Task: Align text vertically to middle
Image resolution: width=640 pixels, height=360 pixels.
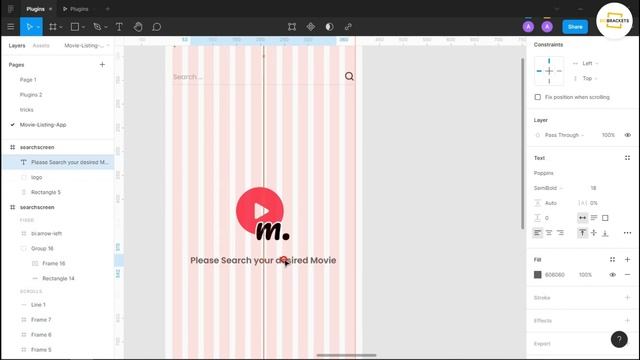Action: [594, 233]
